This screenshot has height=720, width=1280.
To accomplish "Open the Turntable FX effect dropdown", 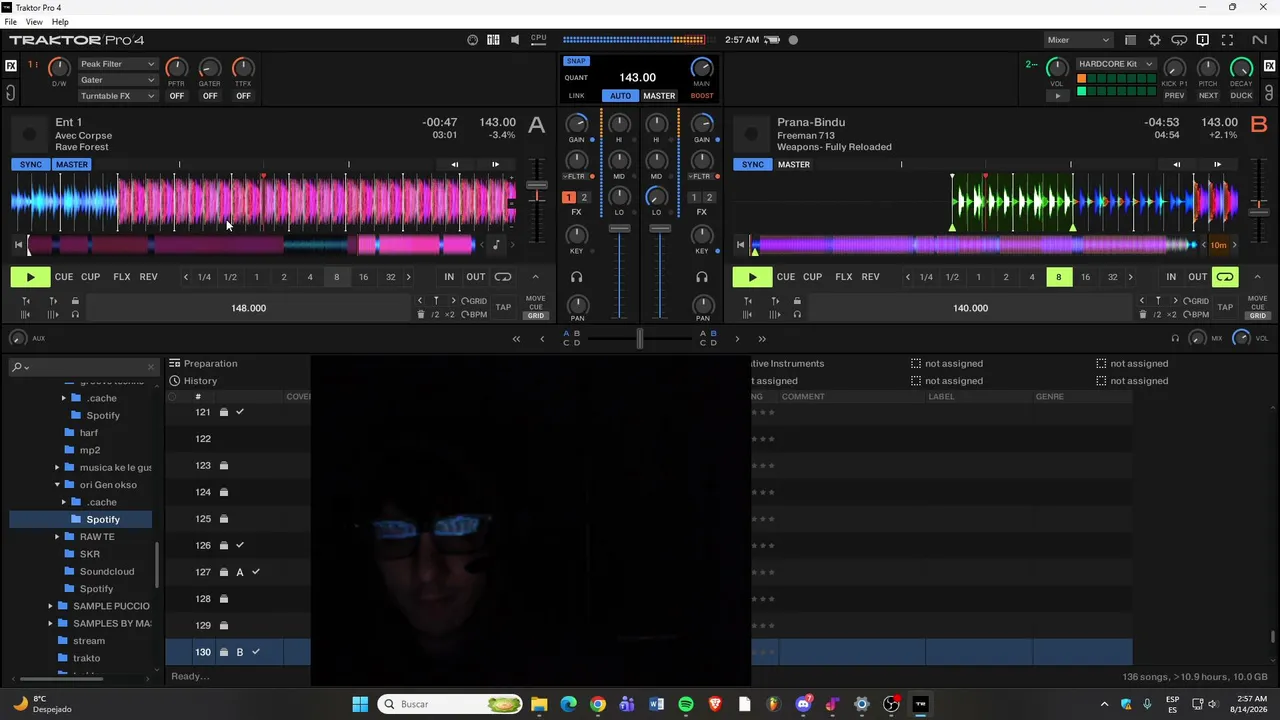I will pos(118,96).
